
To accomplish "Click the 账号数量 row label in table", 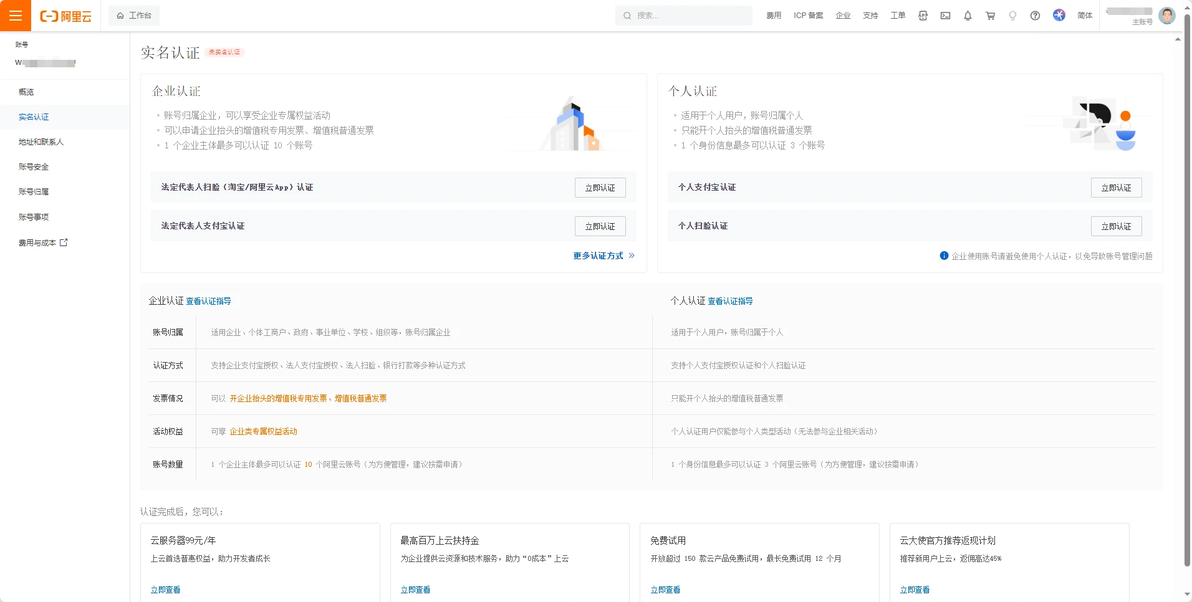I will pos(167,464).
